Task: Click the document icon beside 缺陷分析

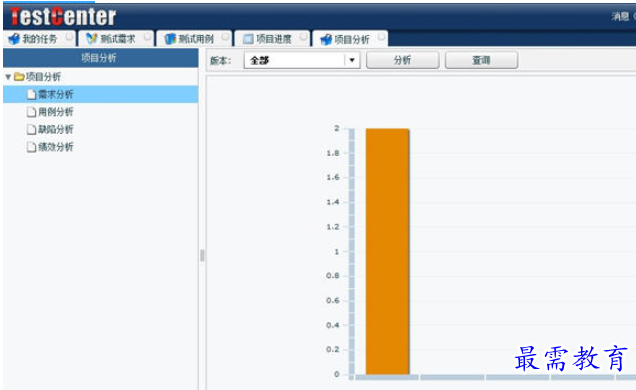Action: pyautogui.click(x=31, y=129)
